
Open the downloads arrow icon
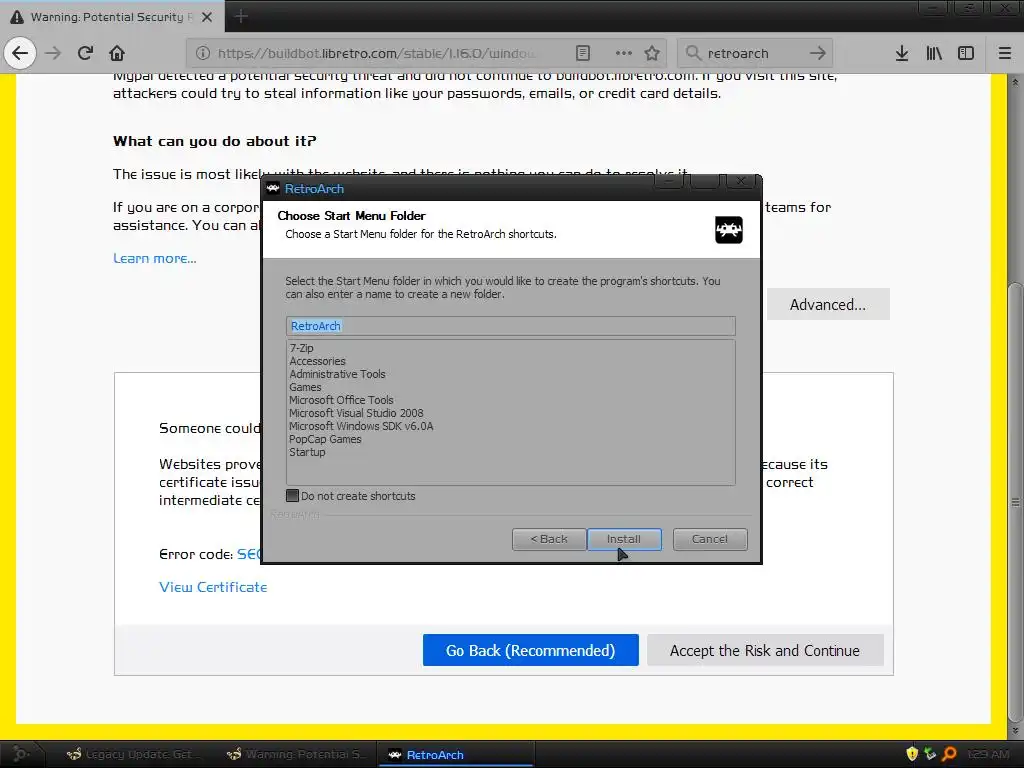pos(902,53)
